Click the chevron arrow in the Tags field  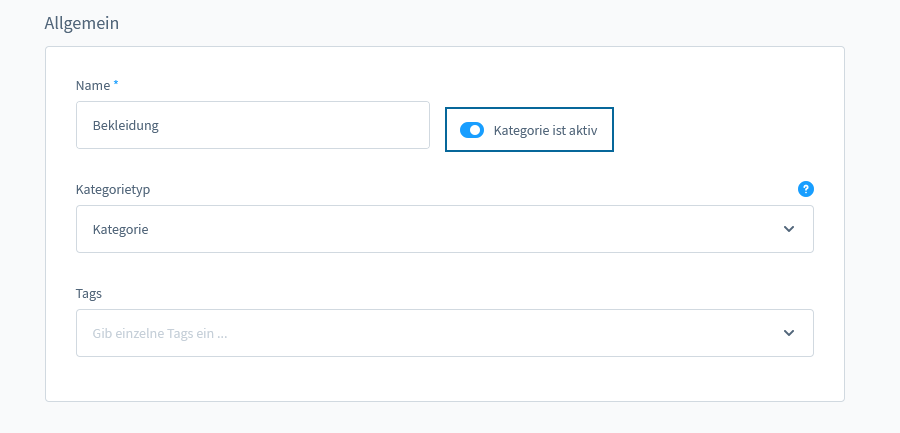[x=789, y=333]
